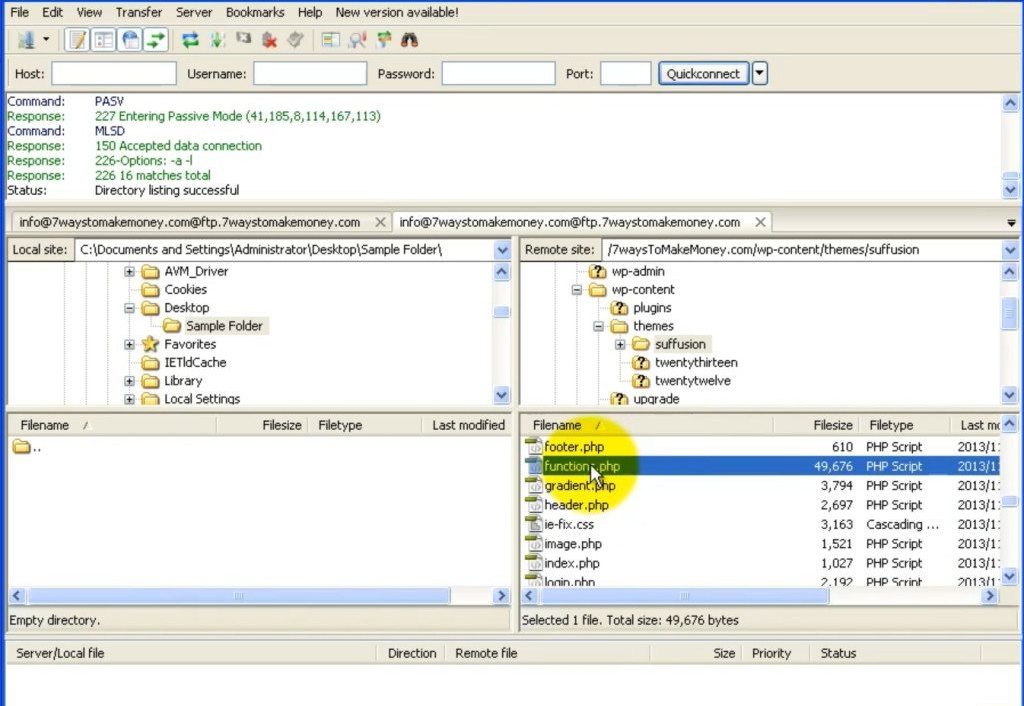Toggle the message log display
This screenshot has width=1024, height=706.
tap(77, 40)
